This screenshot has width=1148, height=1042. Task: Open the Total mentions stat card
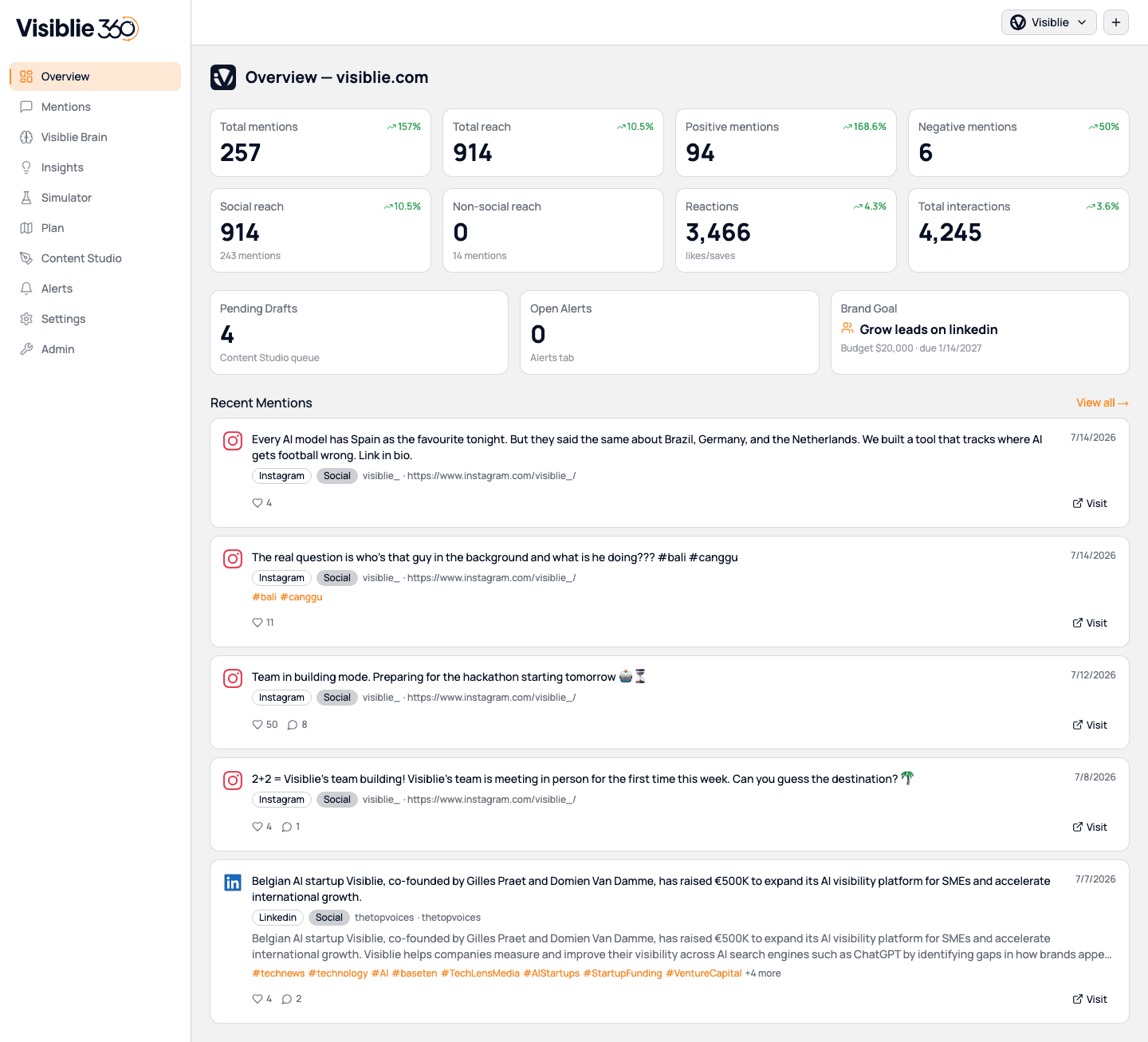coord(320,143)
